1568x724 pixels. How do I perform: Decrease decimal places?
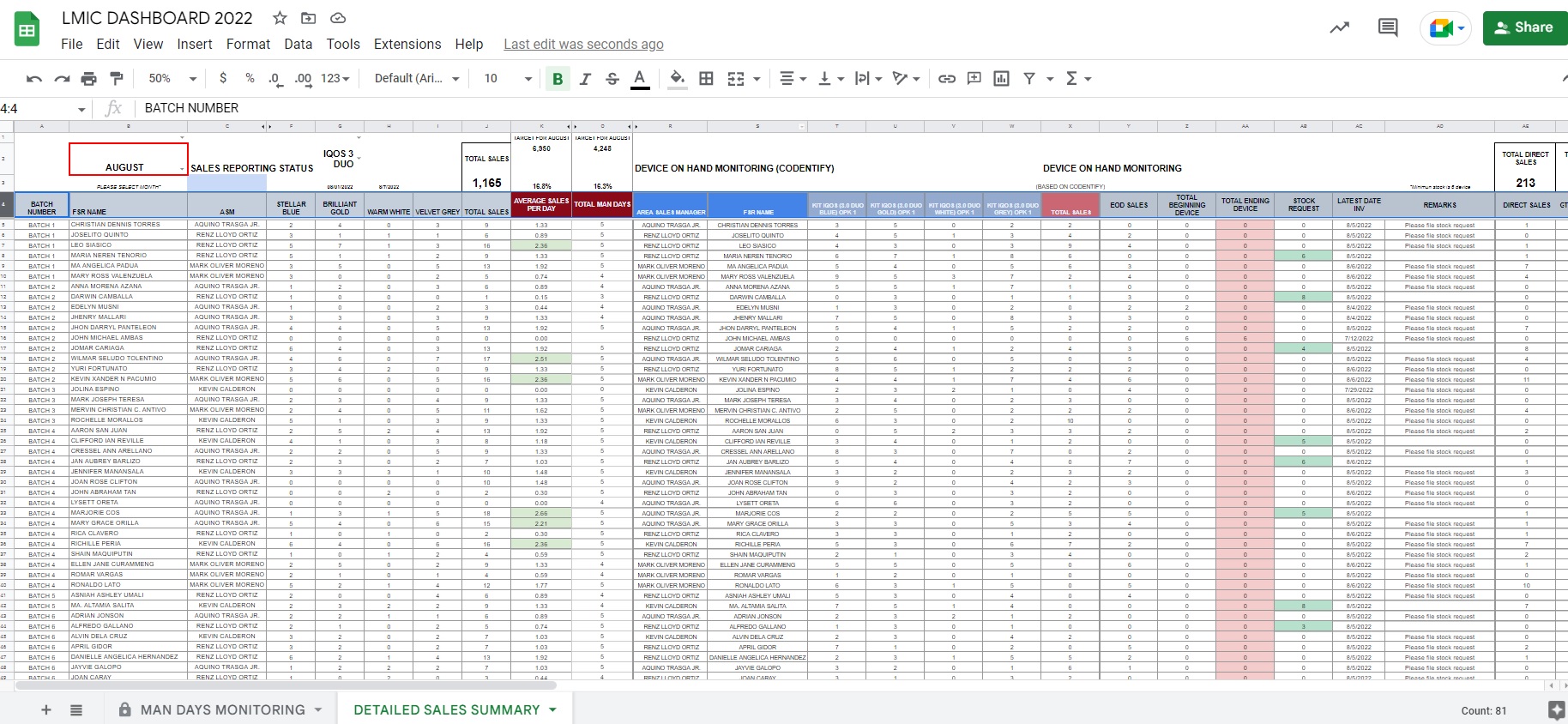pyautogui.click(x=275, y=79)
